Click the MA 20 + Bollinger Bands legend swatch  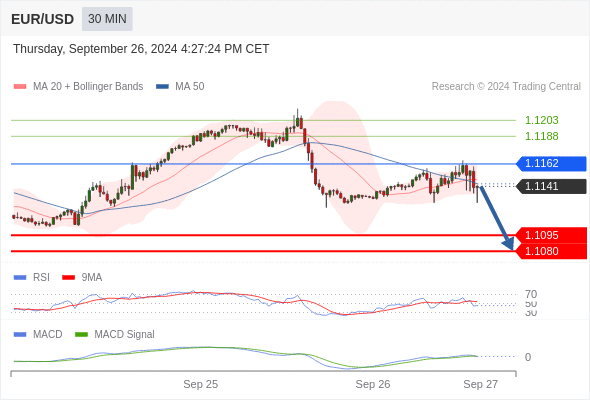20,87
